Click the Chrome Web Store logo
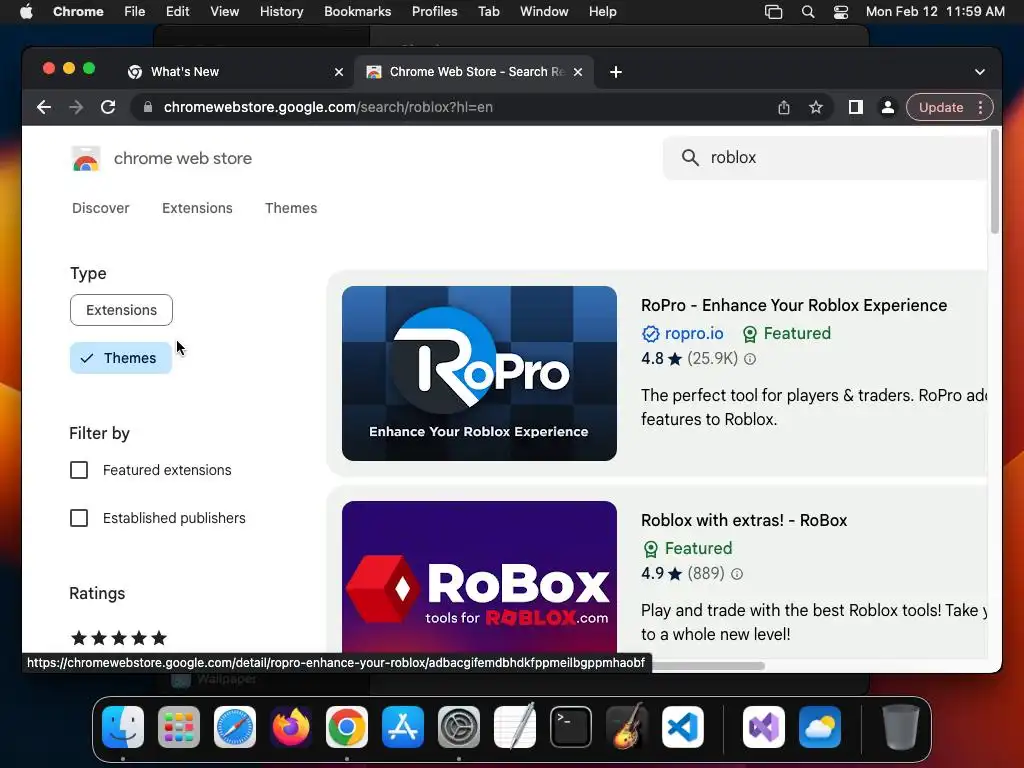 click(86, 159)
